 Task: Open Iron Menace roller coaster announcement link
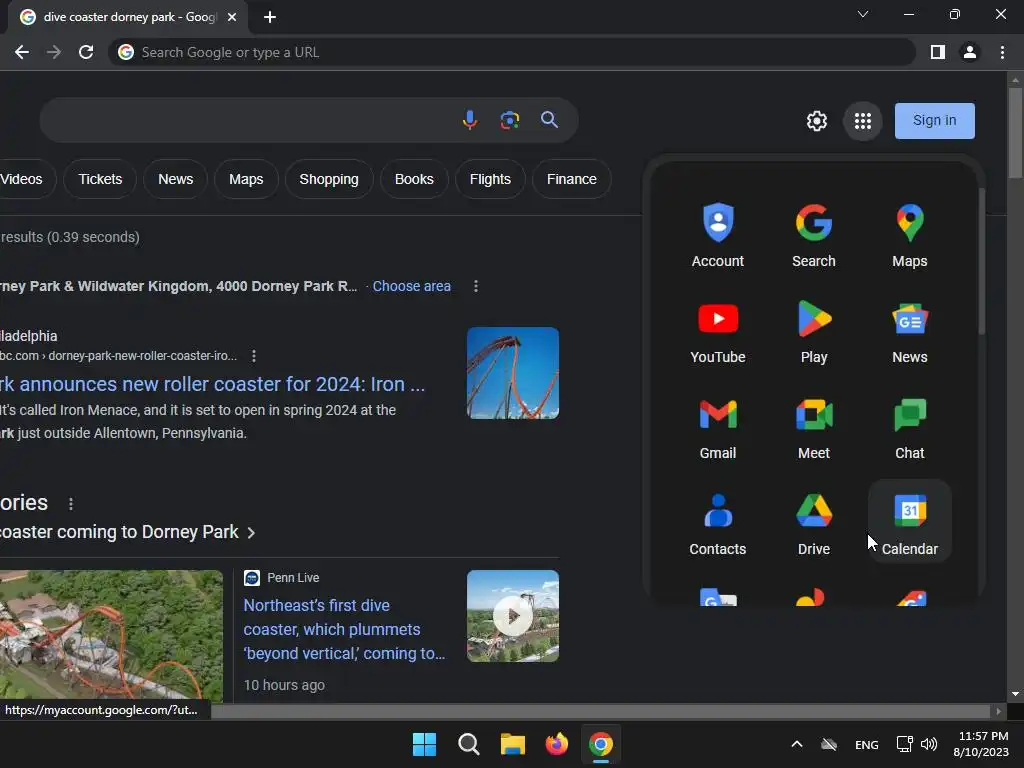(212, 384)
